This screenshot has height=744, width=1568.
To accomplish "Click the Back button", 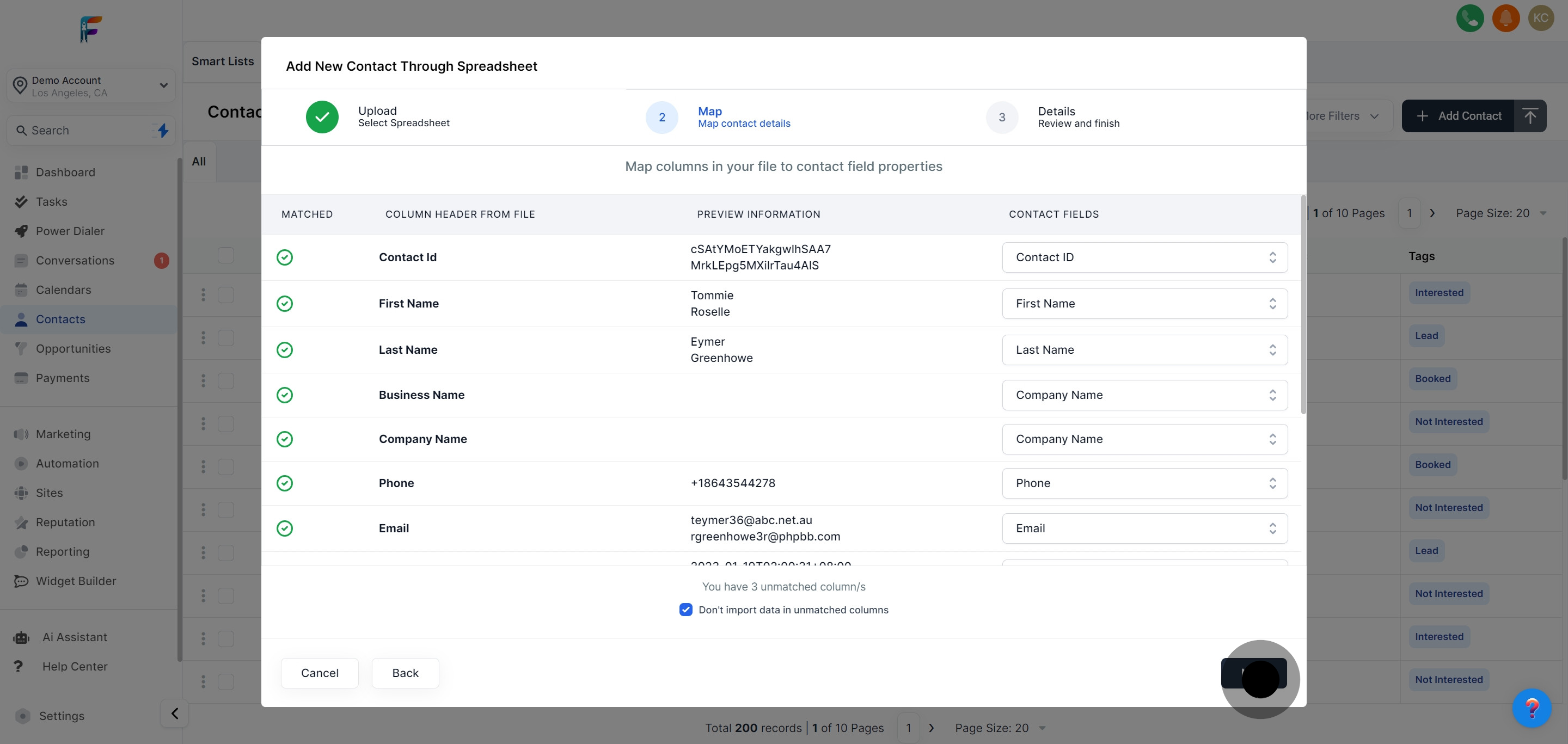I will coord(405,673).
